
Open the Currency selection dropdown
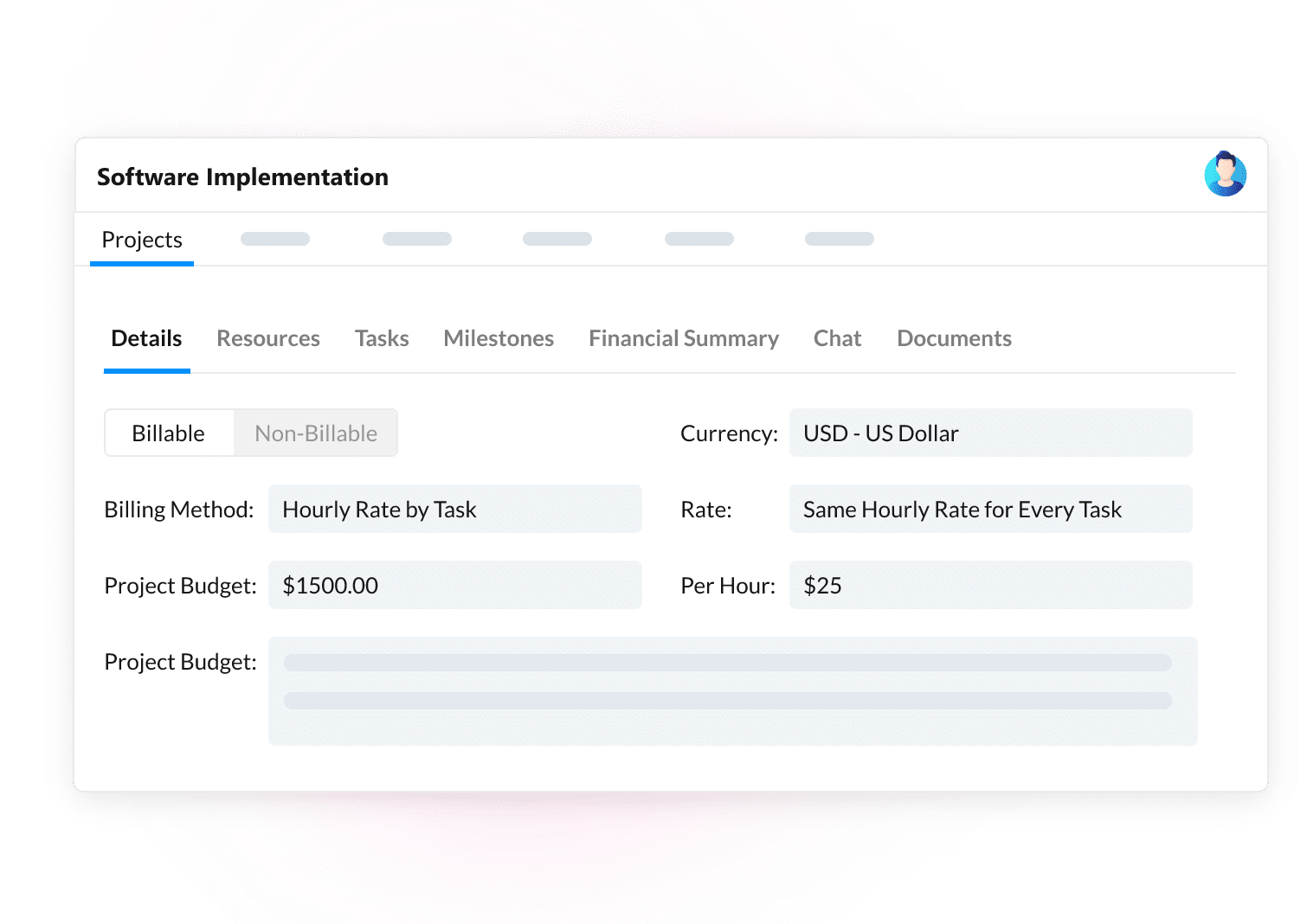(x=991, y=433)
